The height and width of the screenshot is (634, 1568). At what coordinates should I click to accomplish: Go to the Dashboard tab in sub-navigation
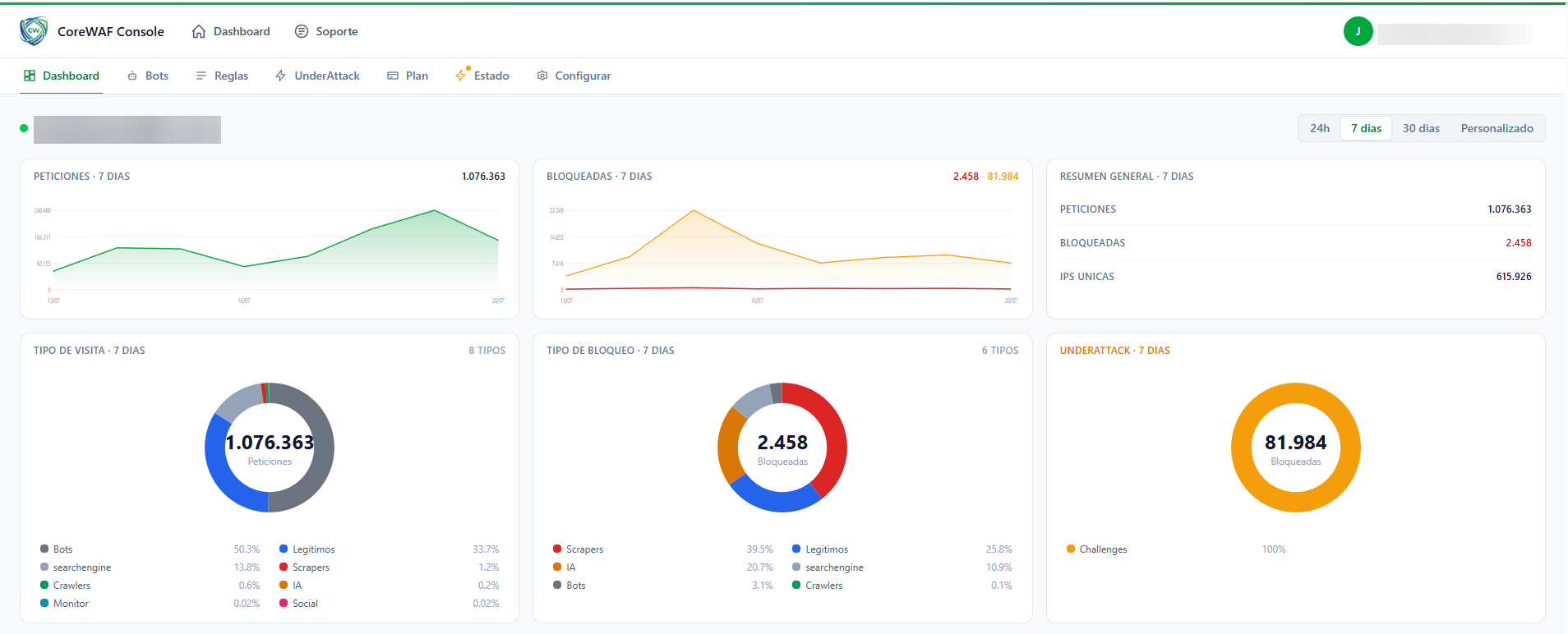(62, 76)
